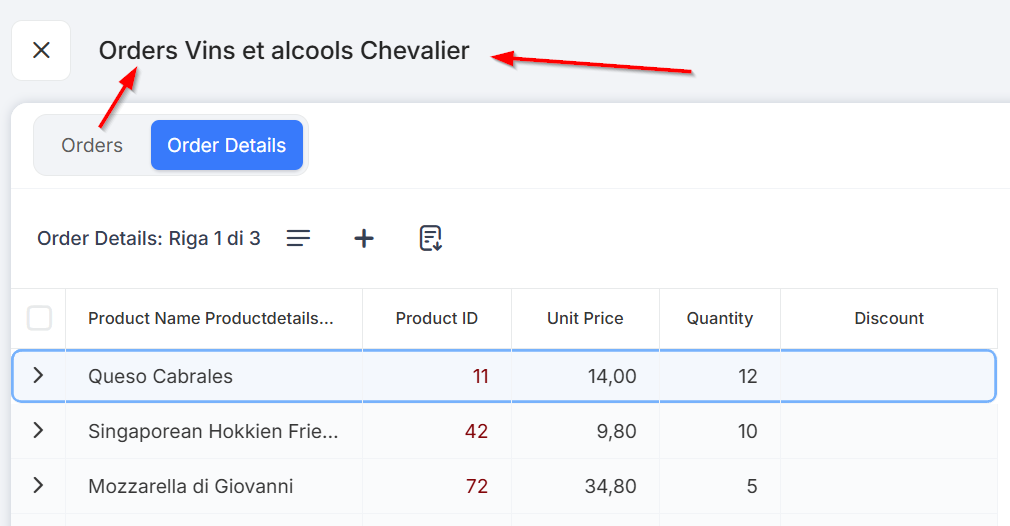The height and width of the screenshot is (526, 1010).
Task: Click the export document icon
Action: (430, 238)
